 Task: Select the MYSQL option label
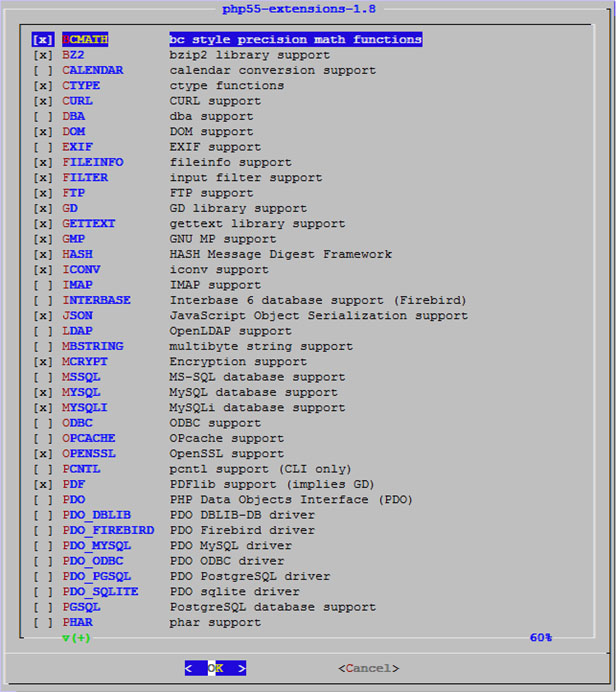(81, 392)
